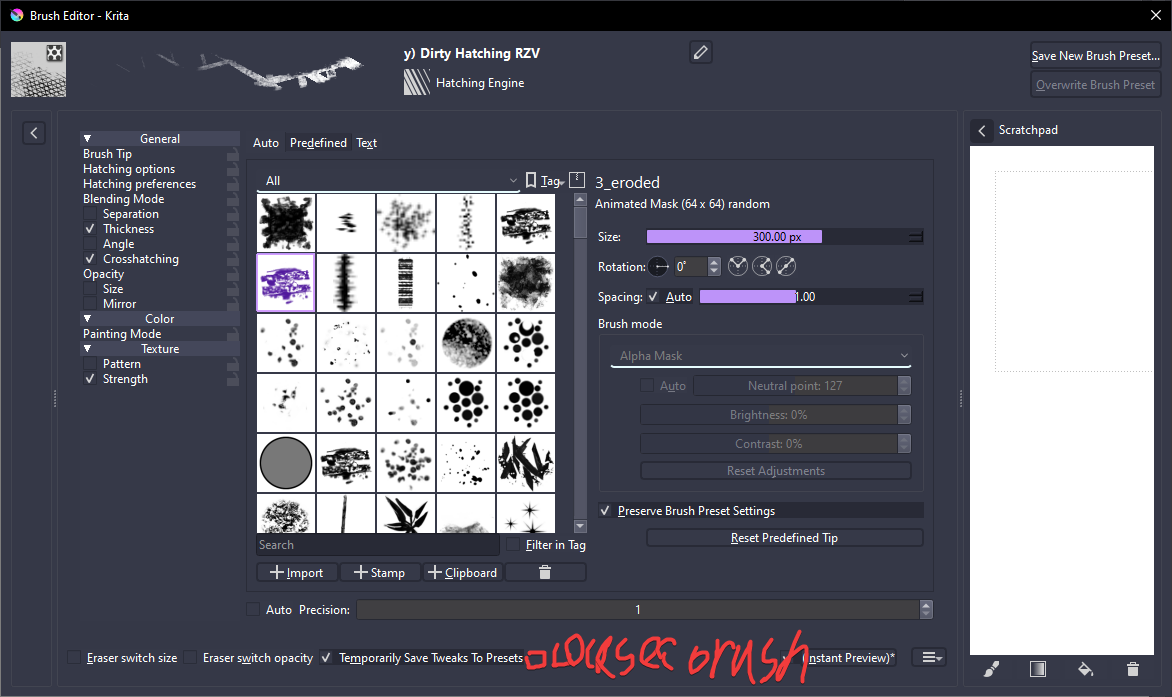The width and height of the screenshot is (1172, 697).
Task: Select the solid gray circle brush tip
Action: [286, 463]
